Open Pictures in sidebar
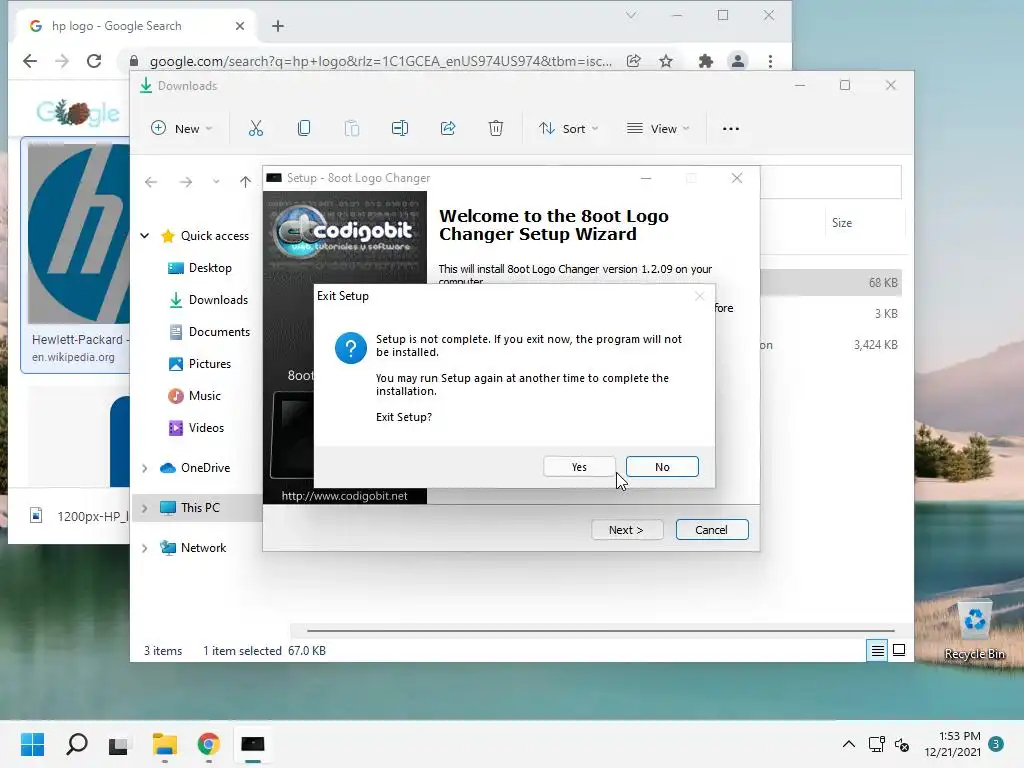 click(200, 364)
